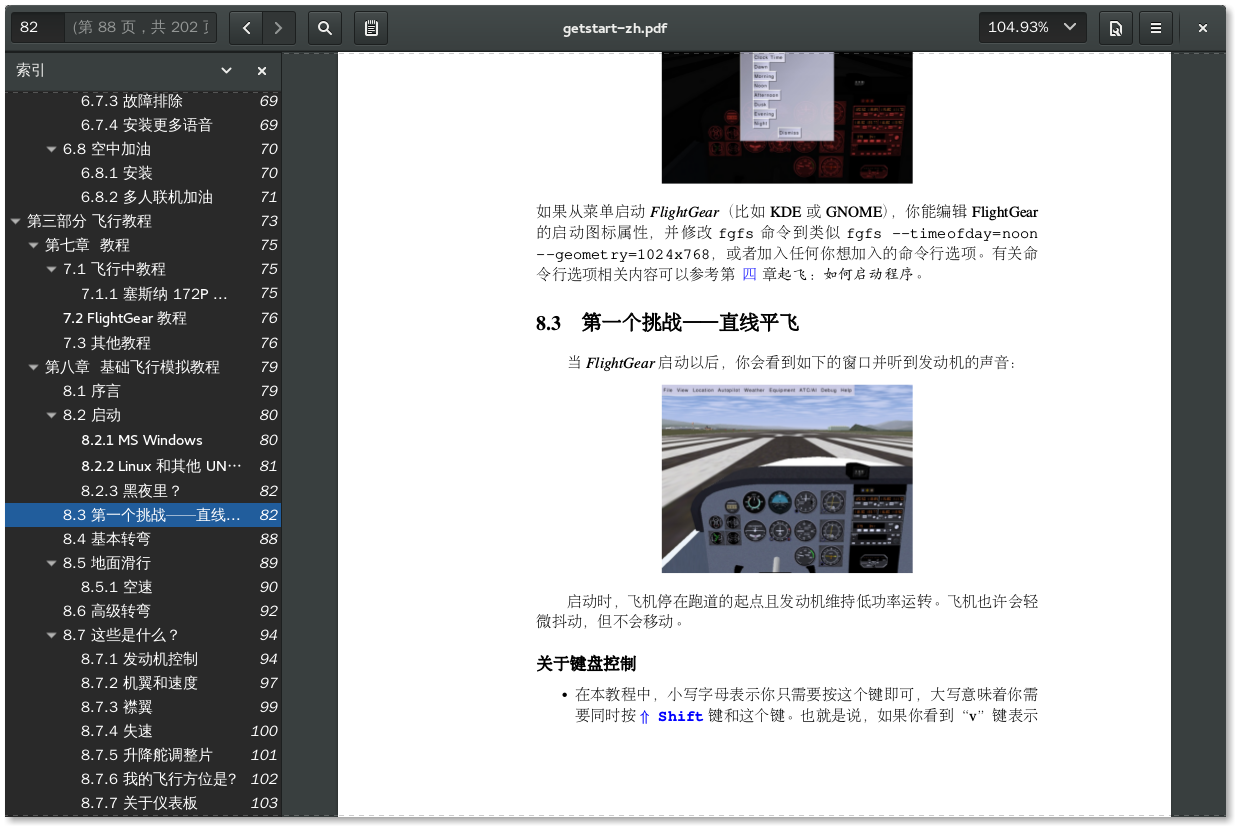The width and height of the screenshot is (1235, 826).
Task: Click the 关于键盘控制 subheading
Action: click(x=586, y=664)
